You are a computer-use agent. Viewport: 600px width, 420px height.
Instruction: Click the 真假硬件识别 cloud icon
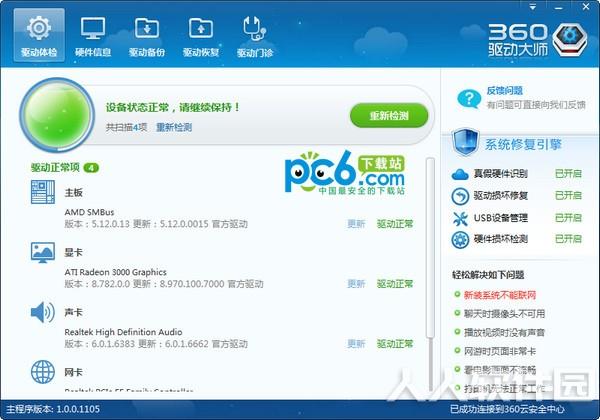click(460, 174)
